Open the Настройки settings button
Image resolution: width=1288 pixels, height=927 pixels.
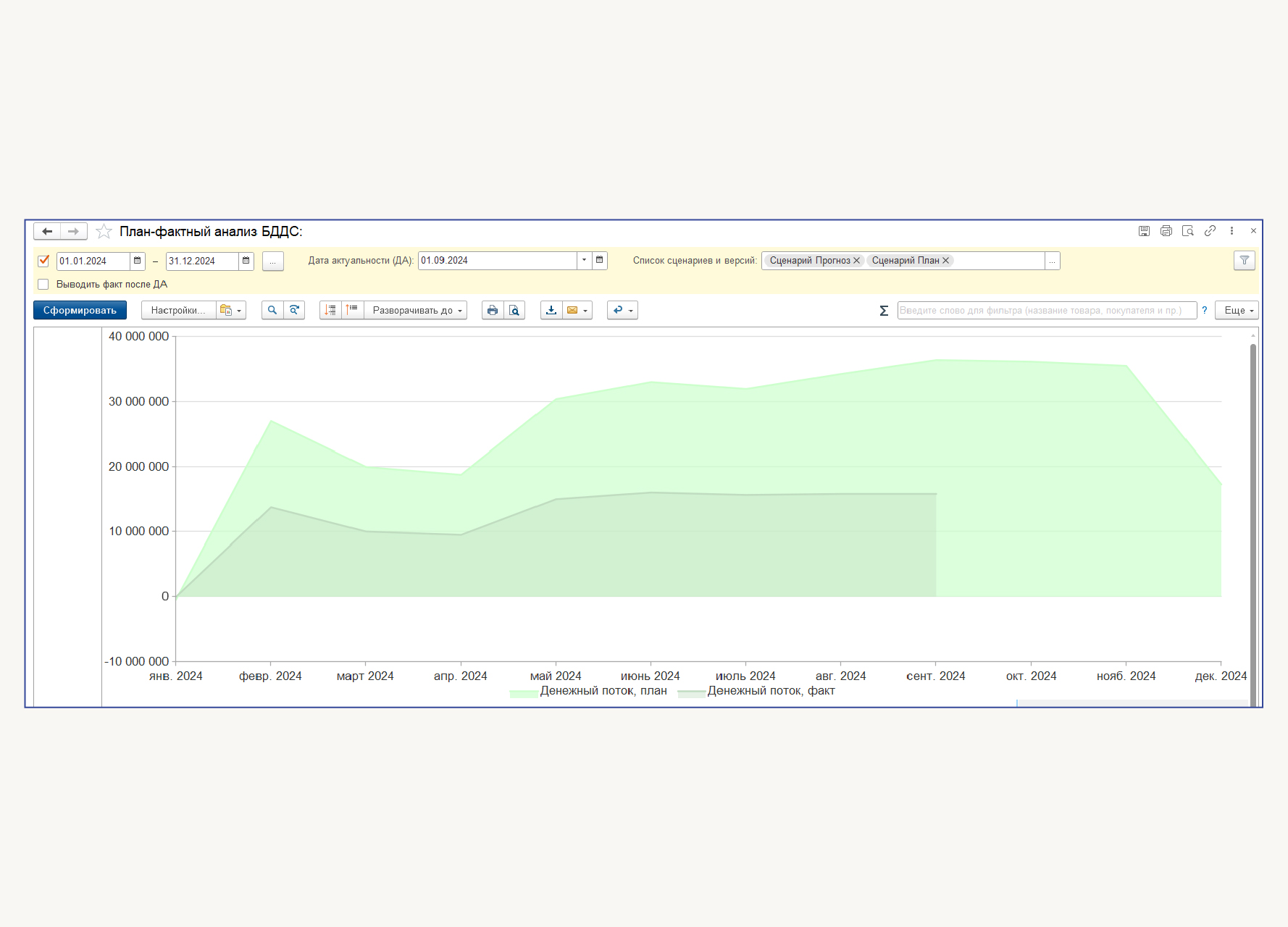click(178, 310)
